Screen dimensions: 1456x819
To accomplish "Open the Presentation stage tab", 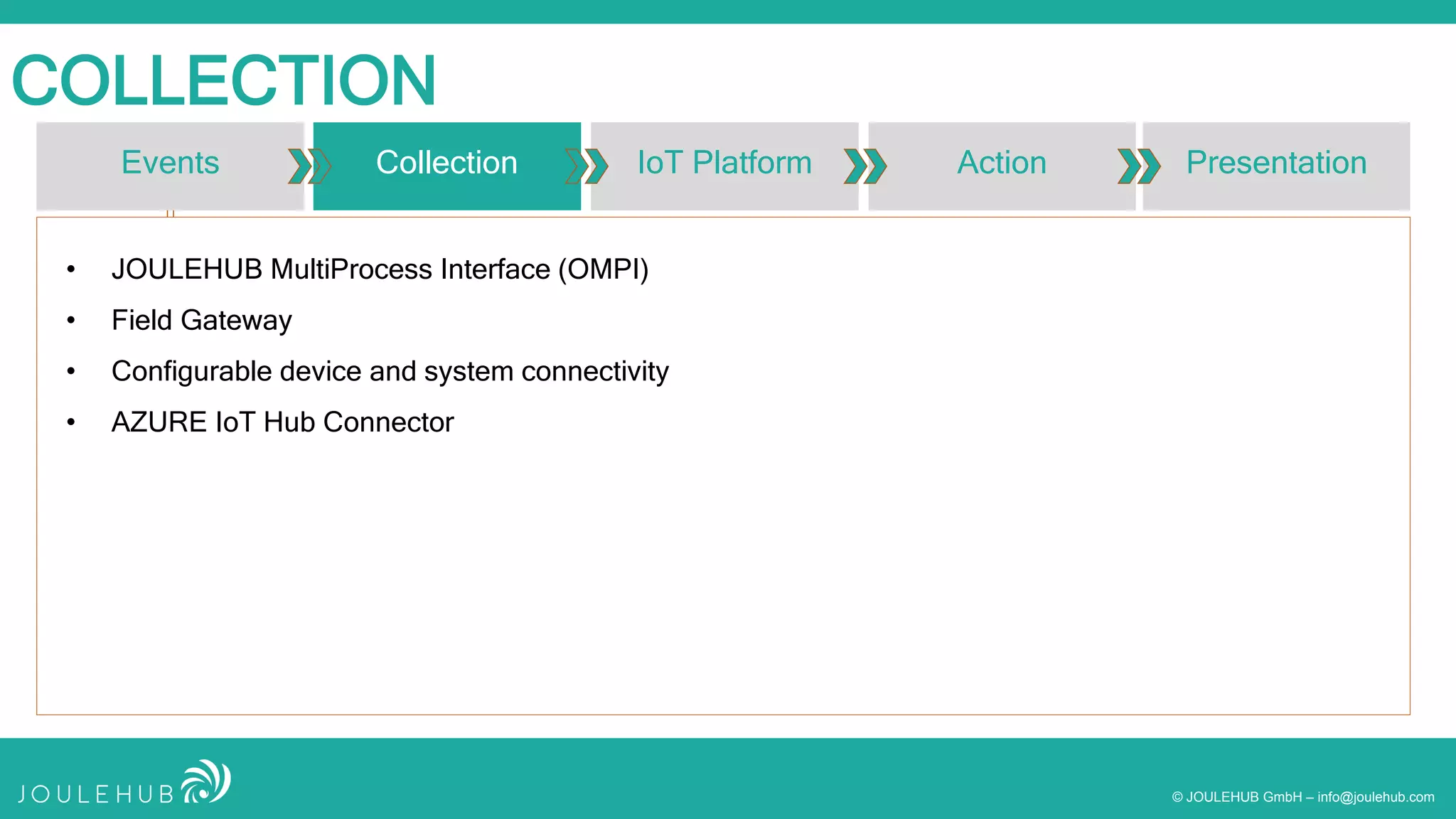I will coord(1276,166).
